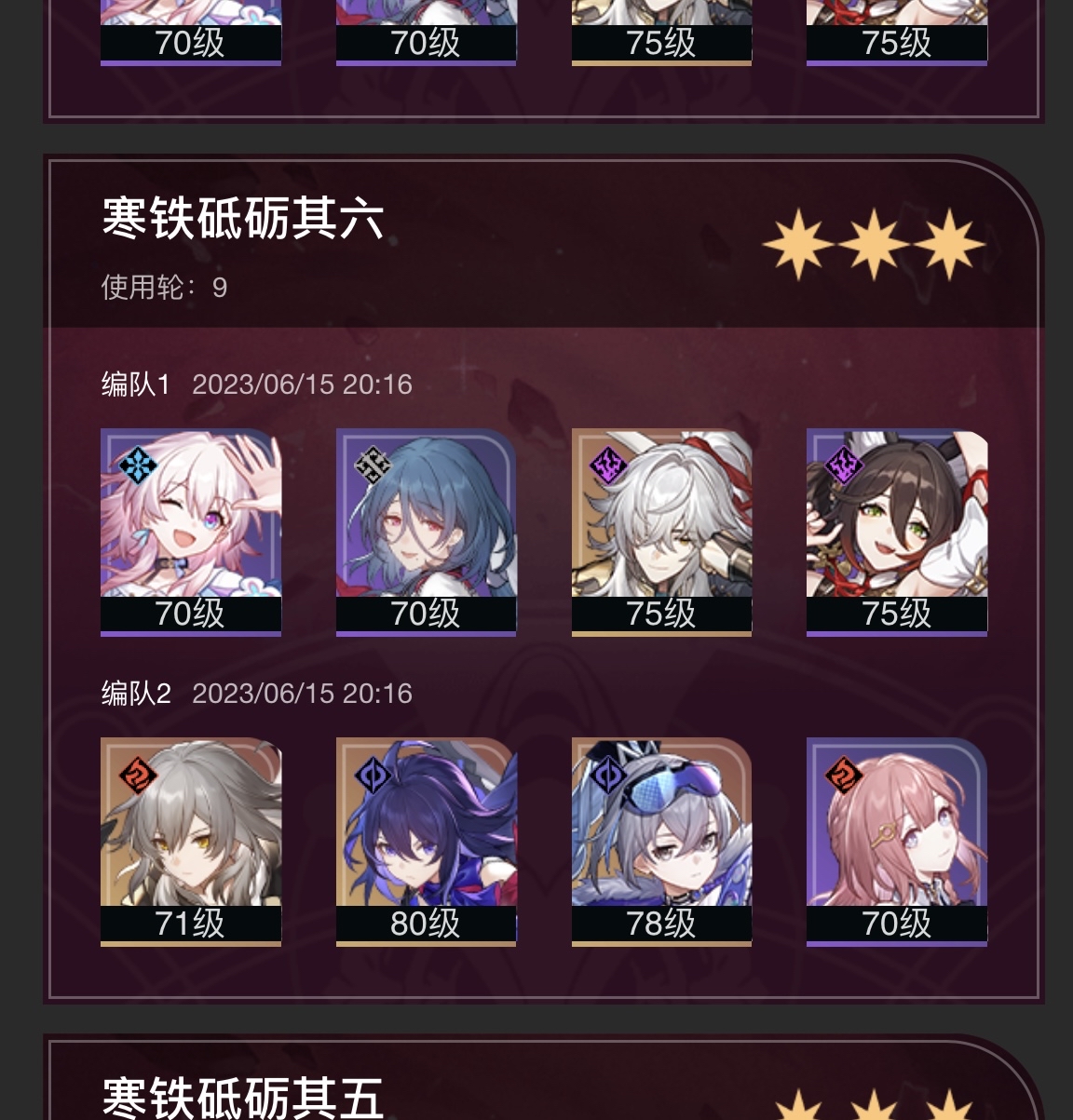Click Quantum element icon on brown-haired character
The height and width of the screenshot is (1120, 1073).
click(844, 465)
